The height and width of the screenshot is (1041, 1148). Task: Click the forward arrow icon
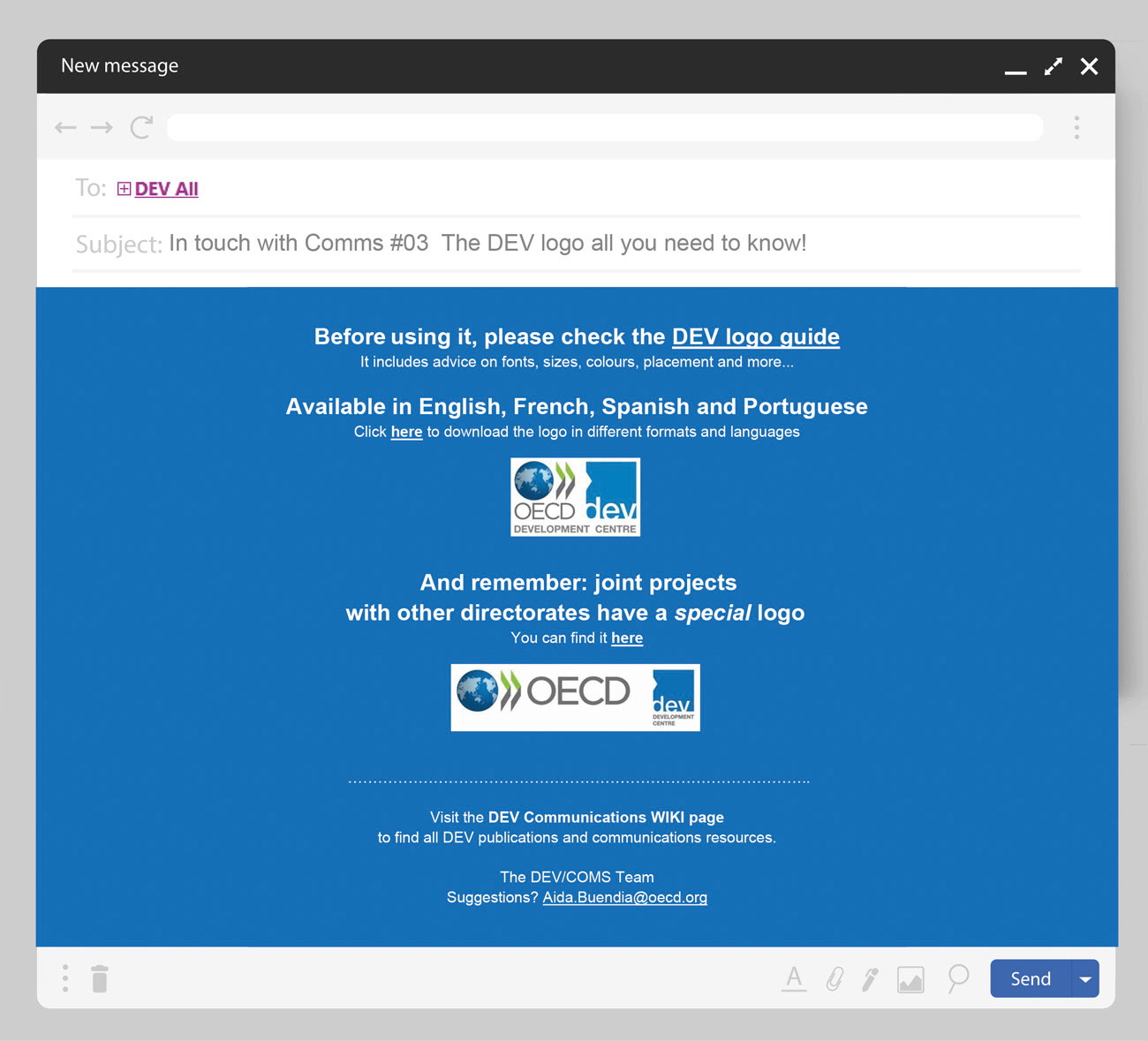pyautogui.click(x=102, y=128)
